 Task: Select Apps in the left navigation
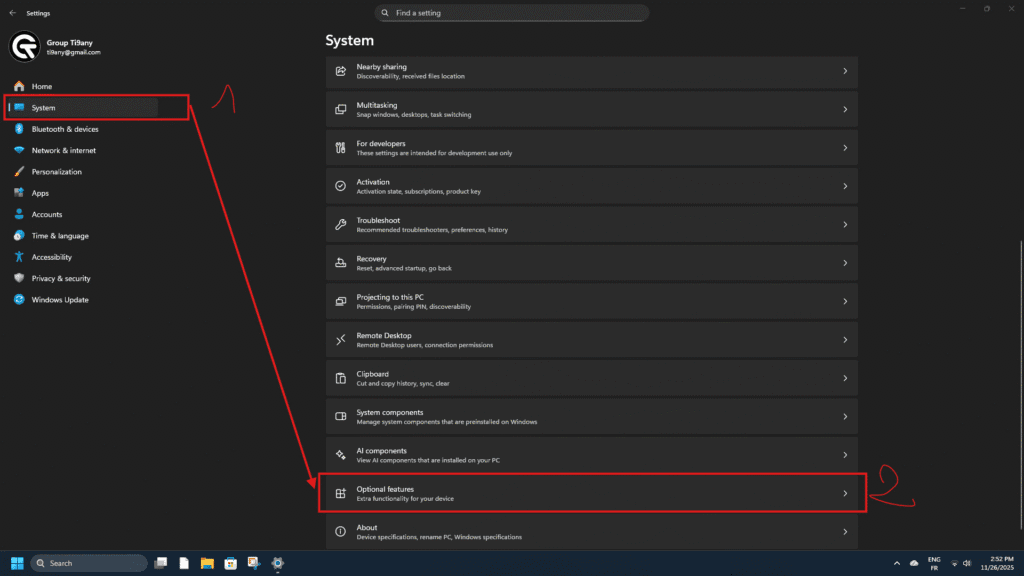tap(40, 193)
